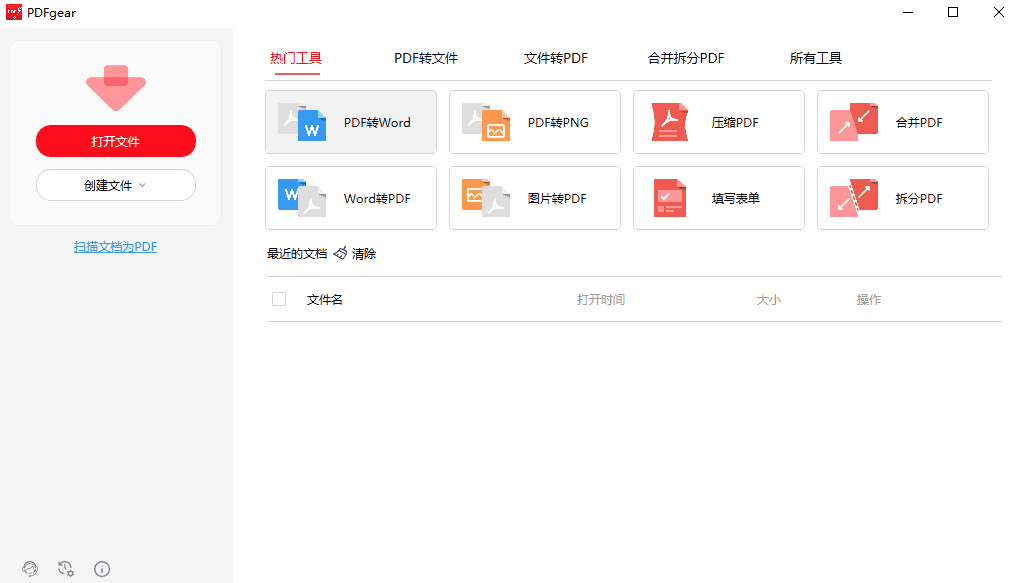Image resolution: width=1018 pixels, height=583 pixels.
Task: Open the 扫描文档为PDF link
Action: [115, 246]
